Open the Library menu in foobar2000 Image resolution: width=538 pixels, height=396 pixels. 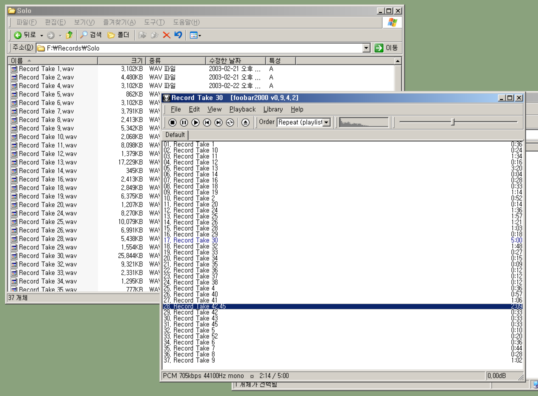click(273, 109)
